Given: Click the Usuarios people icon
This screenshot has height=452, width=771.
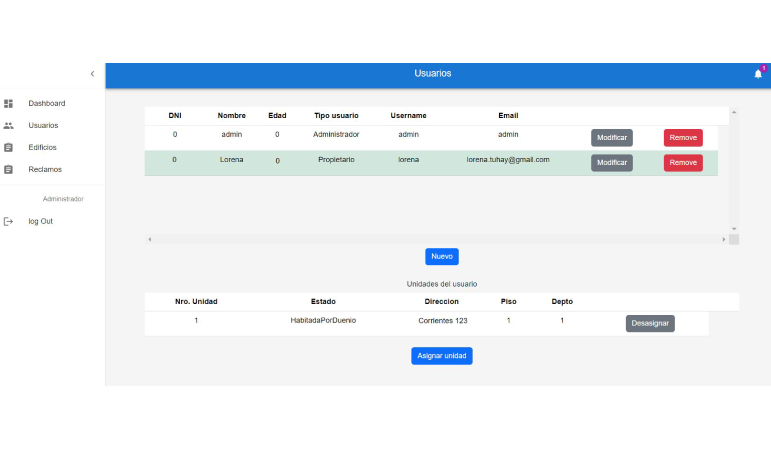Looking at the screenshot, I should [x=9, y=126].
